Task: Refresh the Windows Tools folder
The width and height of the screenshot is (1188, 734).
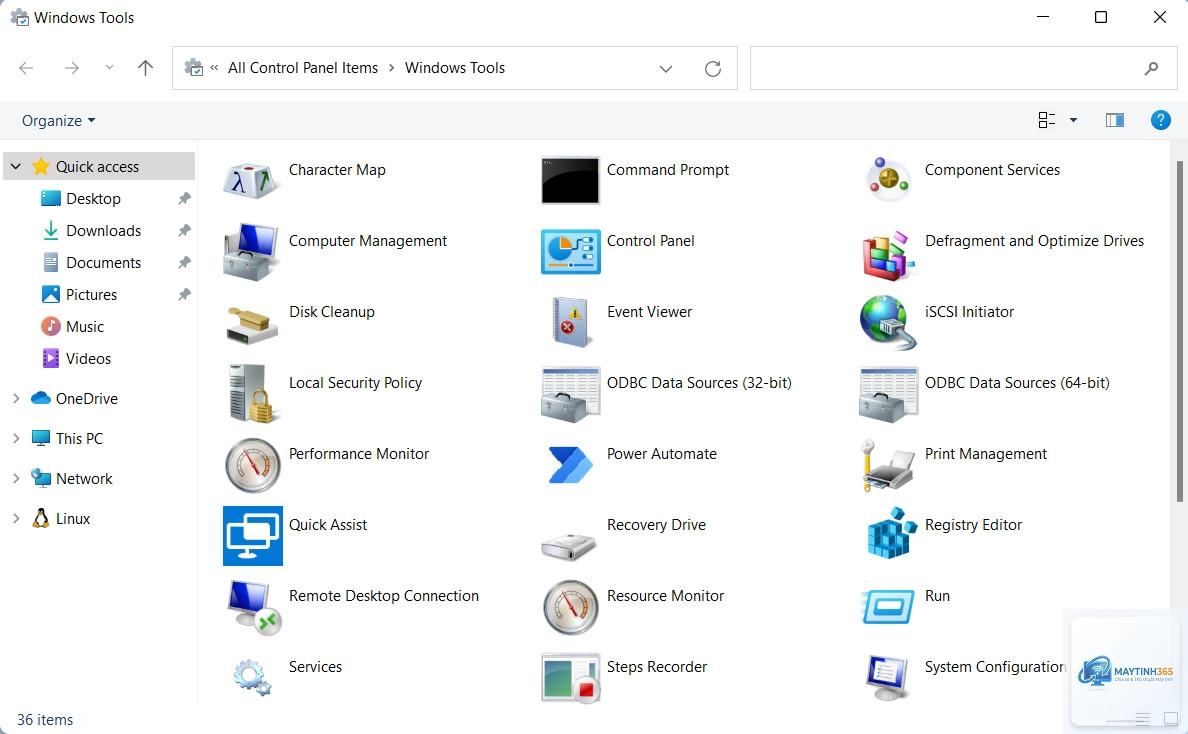Action: [713, 68]
